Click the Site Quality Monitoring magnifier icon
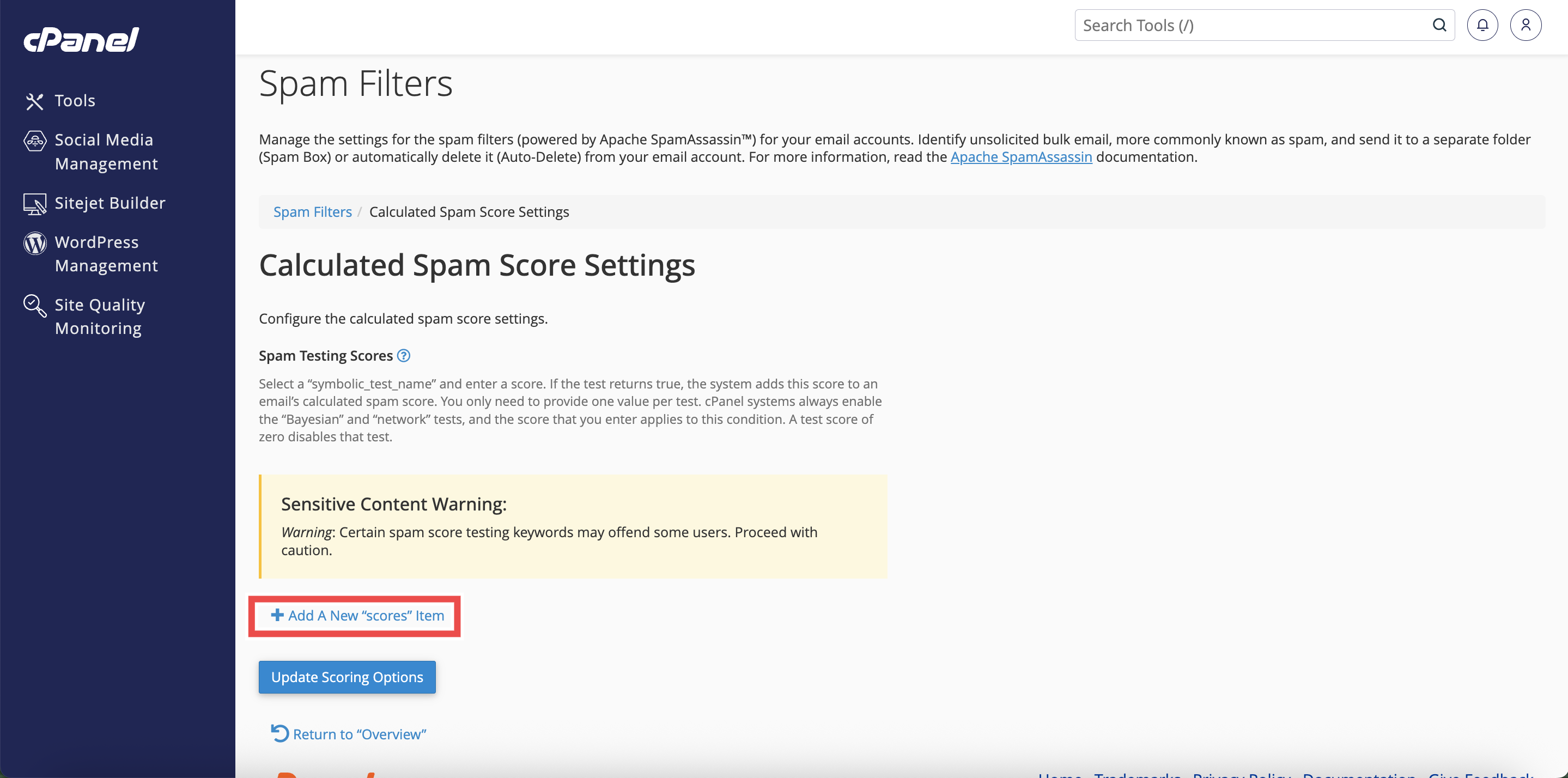The width and height of the screenshot is (1568, 778). (35, 306)
